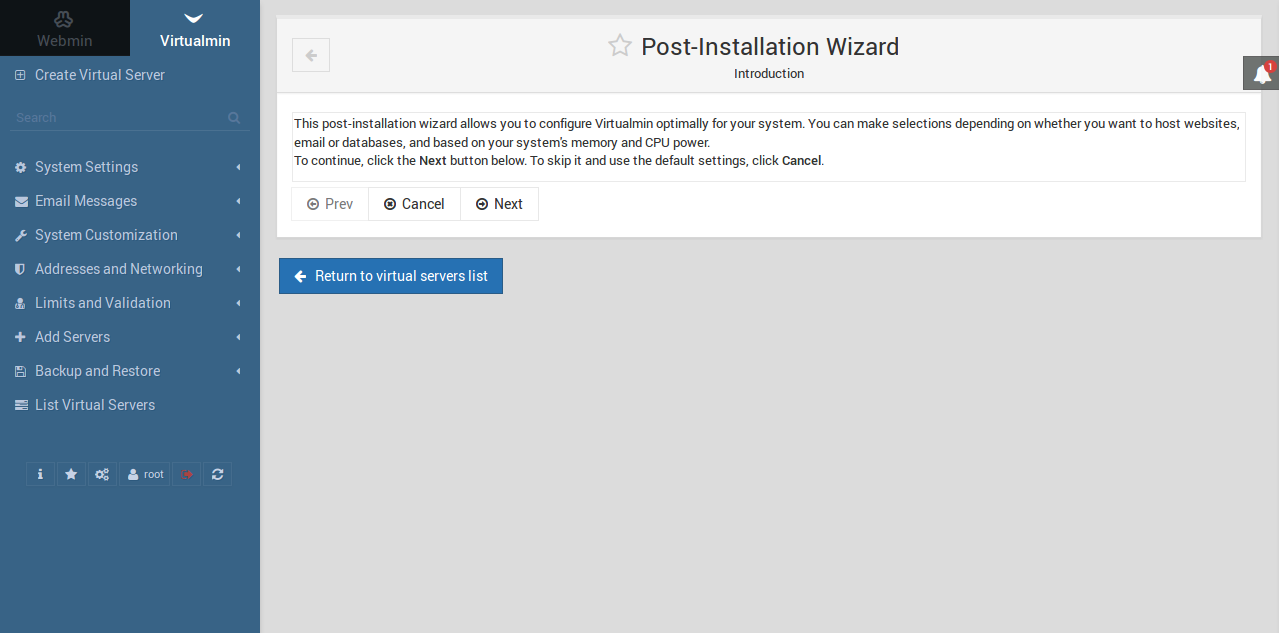Click the magnifier icon in the search box
Screen dimensions: 1279x633
click(234, 118)
